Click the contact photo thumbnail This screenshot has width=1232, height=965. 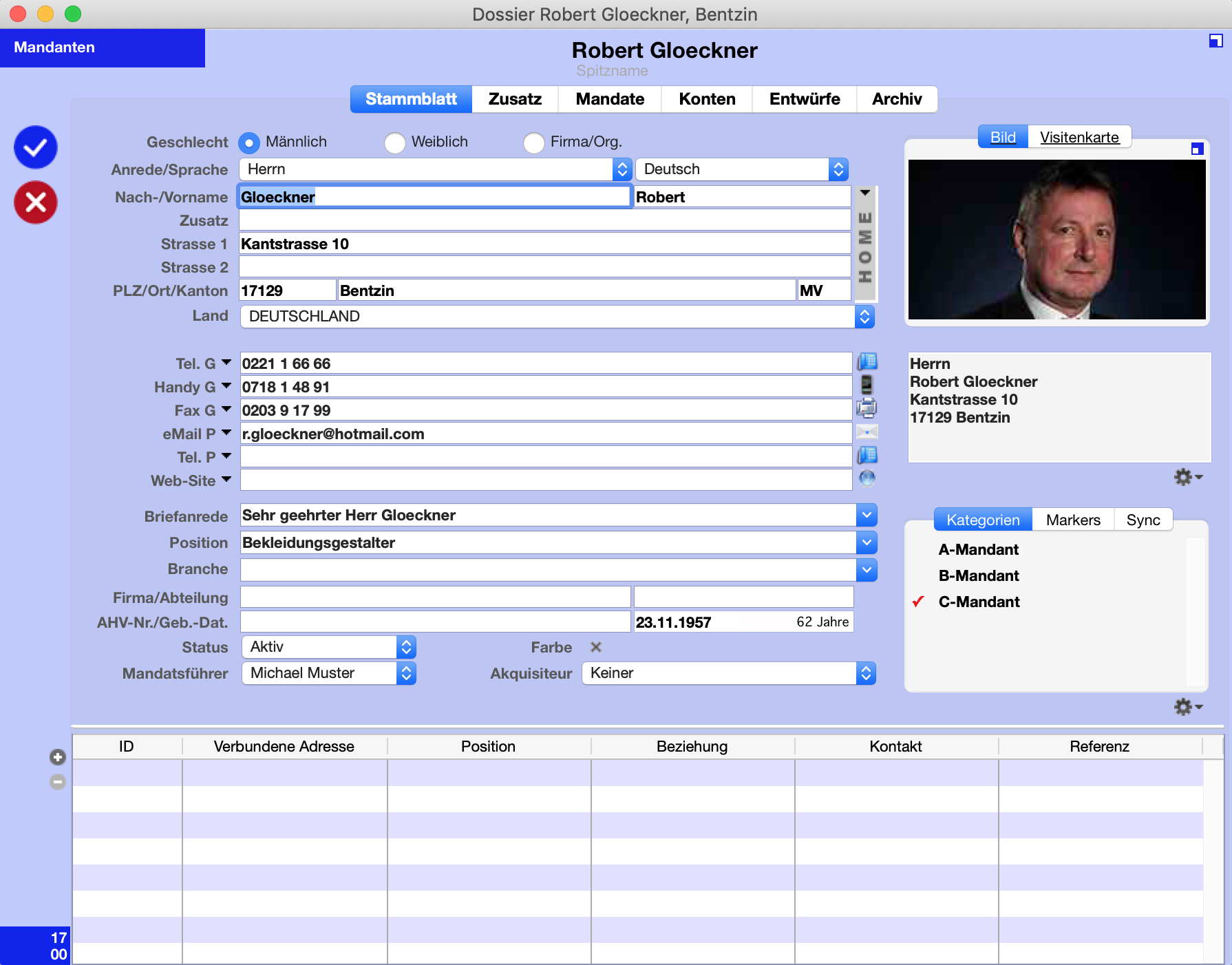pos(1056,240)
